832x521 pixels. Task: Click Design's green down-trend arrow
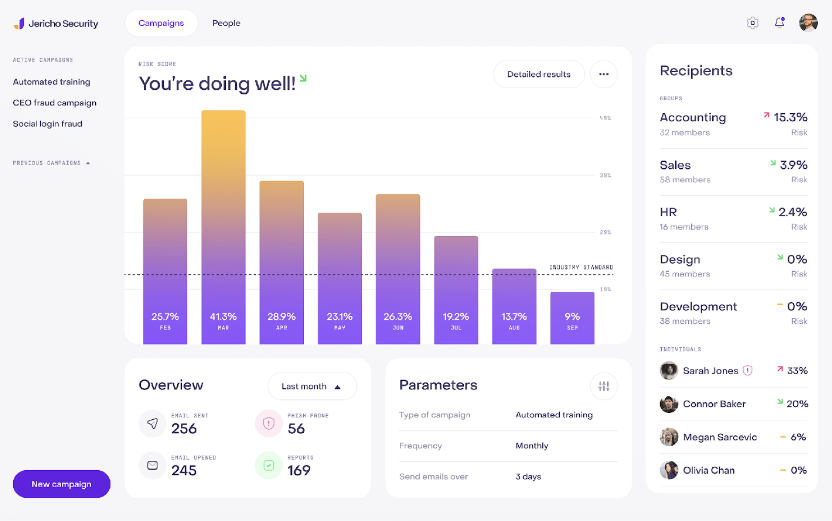click(780, 257)
